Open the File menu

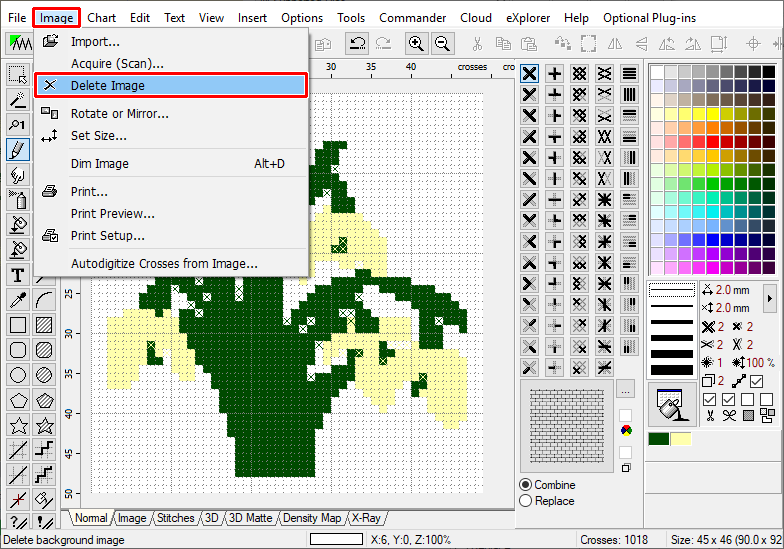(x=17, y=18)
